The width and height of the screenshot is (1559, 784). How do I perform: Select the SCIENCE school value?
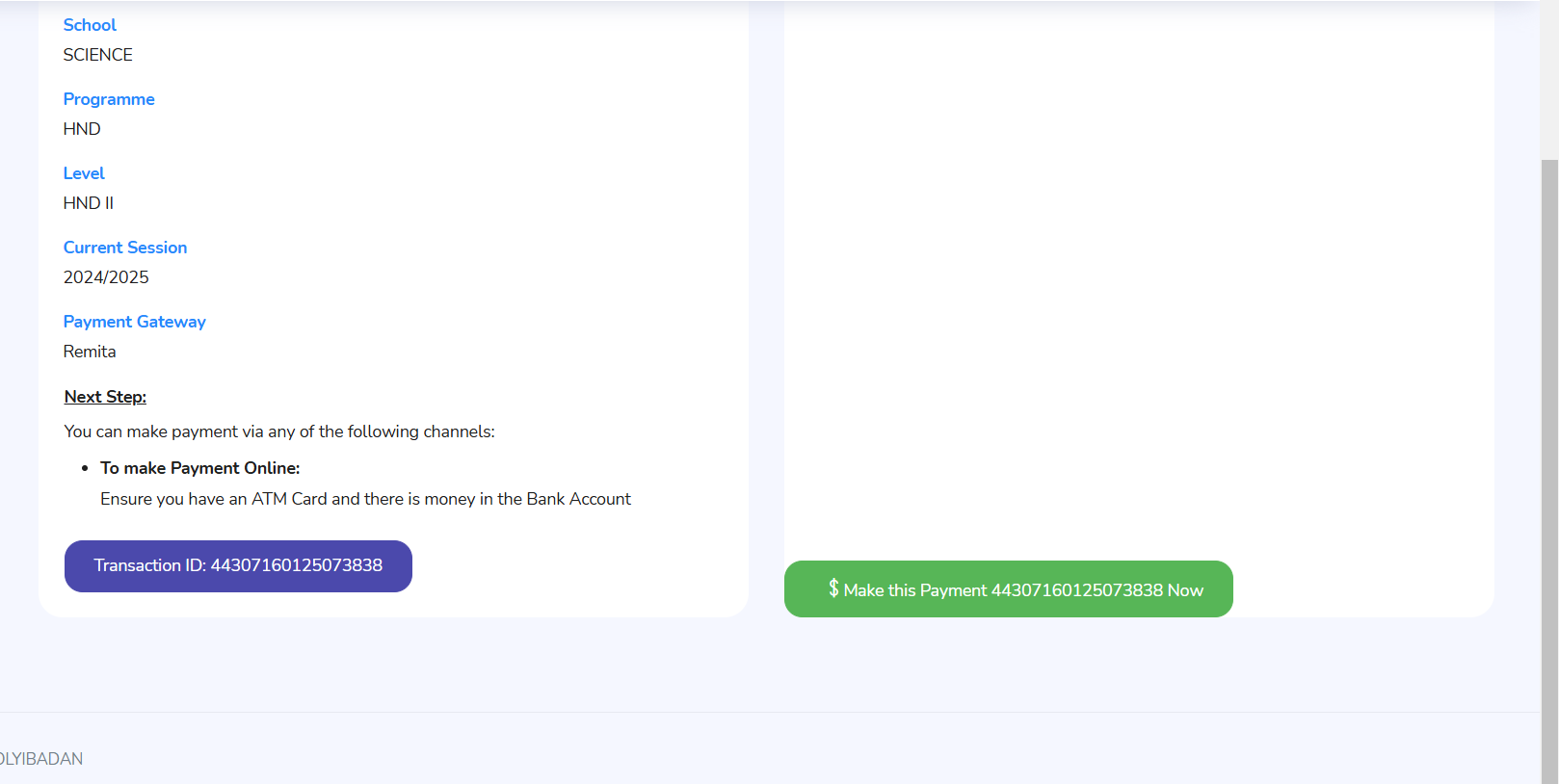point(98,55)
